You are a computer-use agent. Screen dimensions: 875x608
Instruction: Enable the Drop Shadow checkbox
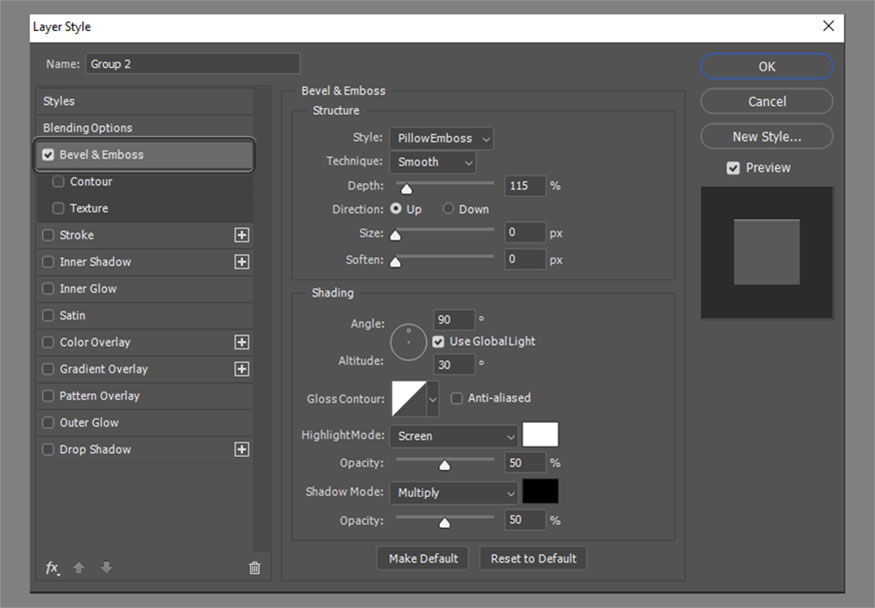tap(48, 449)
